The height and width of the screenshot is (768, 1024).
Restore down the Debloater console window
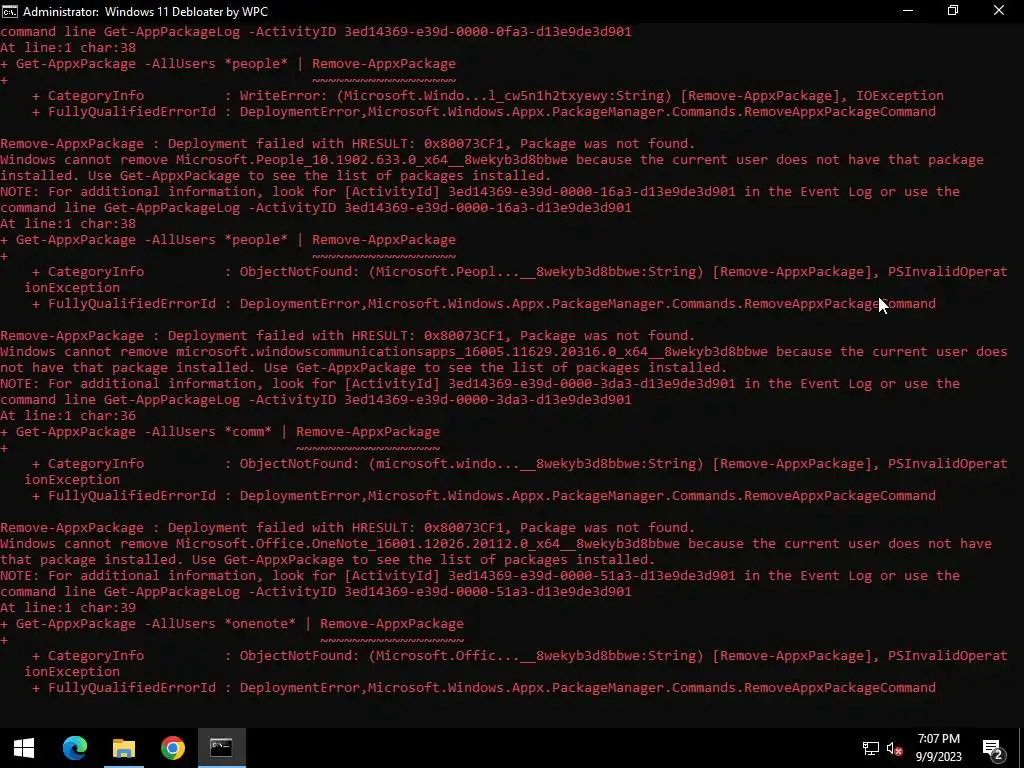click(953, 11)
